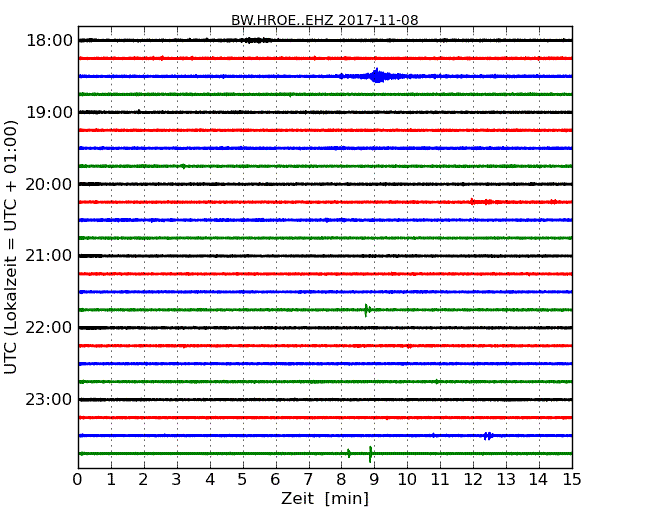This screenshot has width=650, height=520.
Task: Click the Zeit [min] axis label
Action: (325, 499)
